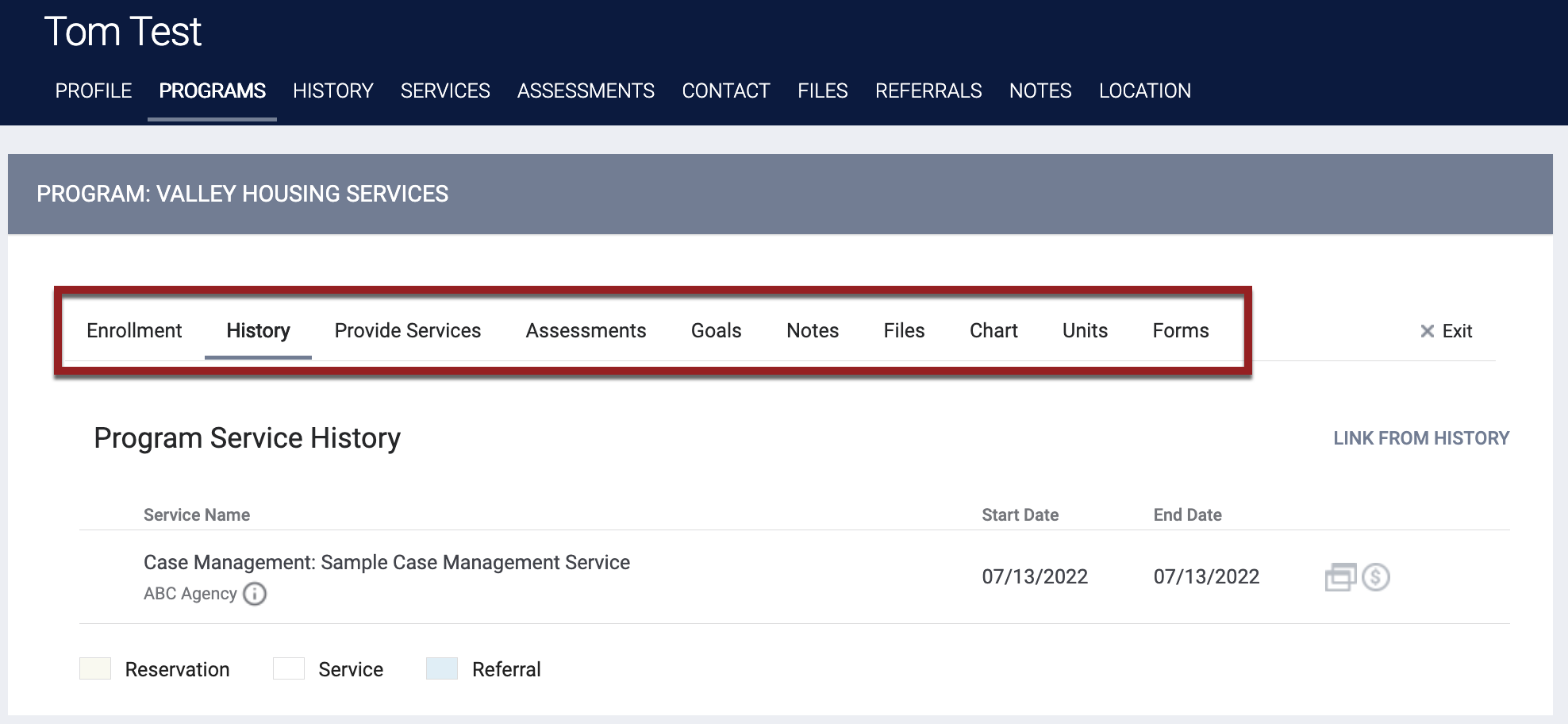Open the dollar payment icon for Case Management
Screen dimensions: 1568x724
[1375, 577]
